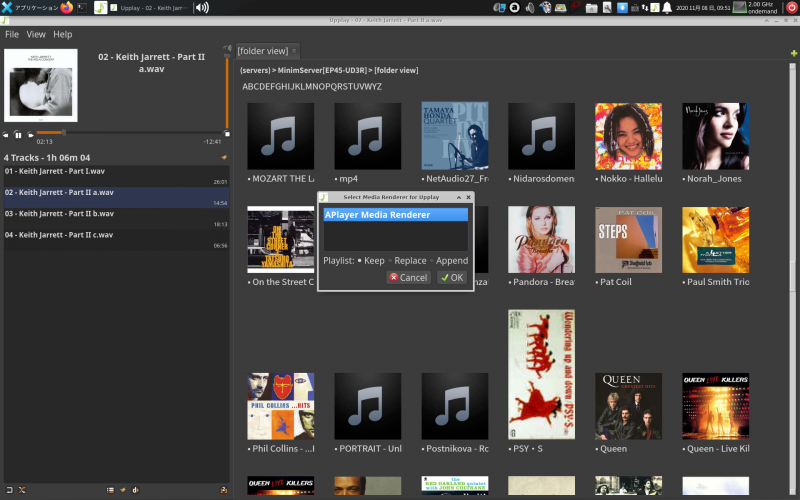This screenshot has height=500, width=800.
Task: Adjust the orange vertical volume slider
Action: click(227, 91)
